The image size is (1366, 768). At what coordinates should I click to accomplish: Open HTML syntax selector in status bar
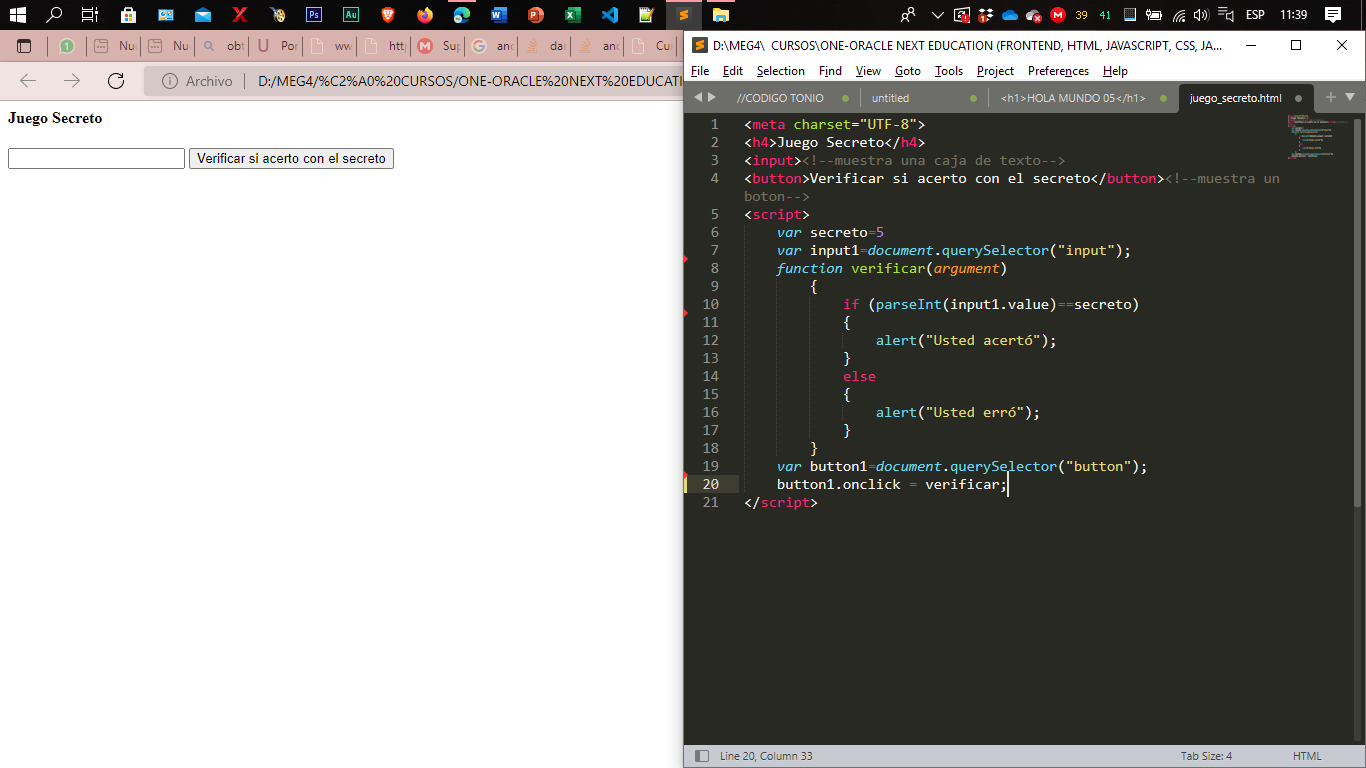[1307, 756]
